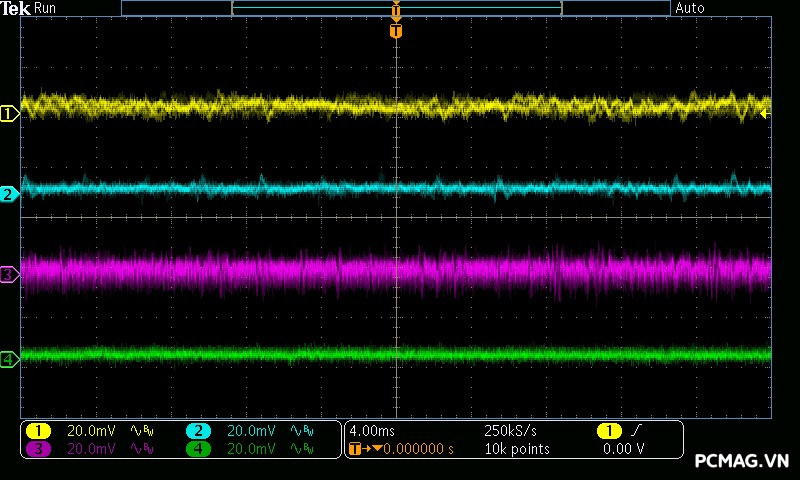Select the channel 1 badge in readout
The width and height of the screenshot is (800, 480).
[x=38, y=430]
